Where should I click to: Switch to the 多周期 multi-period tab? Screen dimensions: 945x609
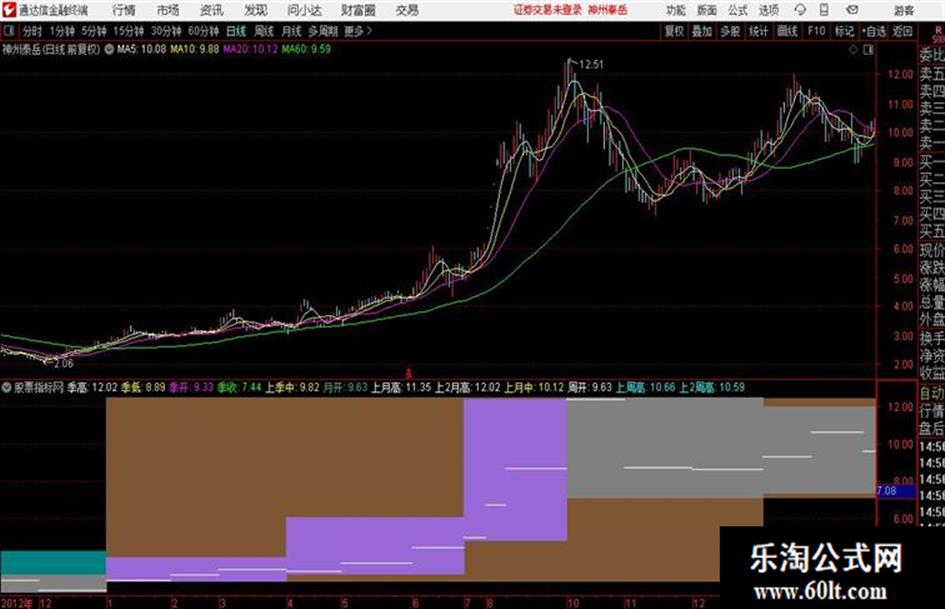click(x=324, y=31)
